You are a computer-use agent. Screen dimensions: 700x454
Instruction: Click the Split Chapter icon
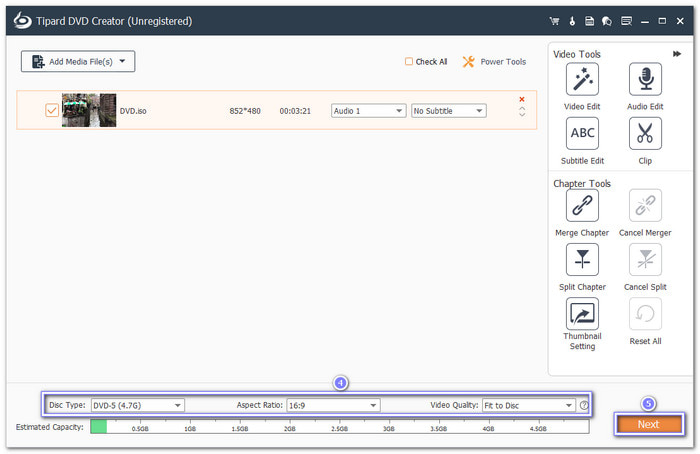[x=582, y=259]
